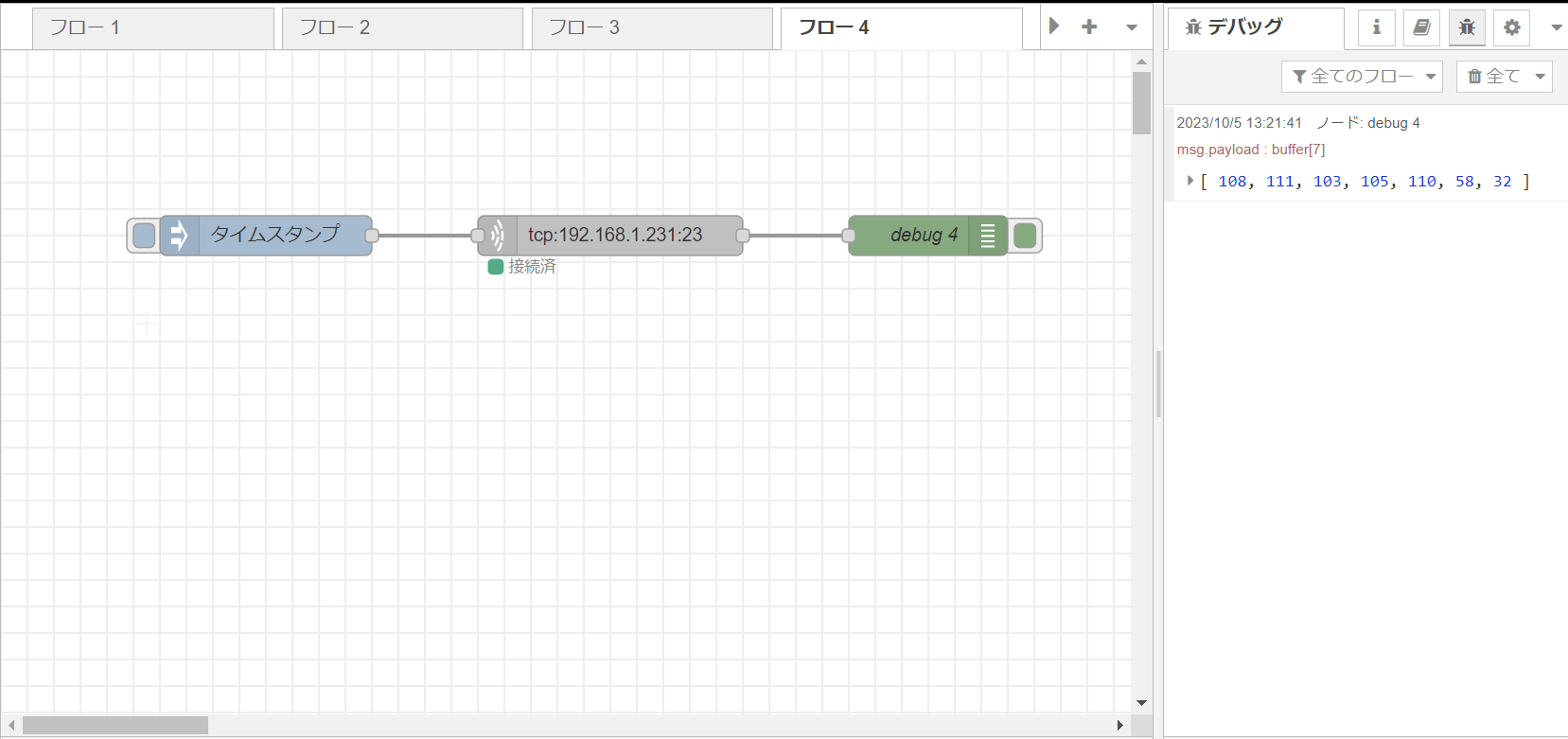Expand the buffer array payload triangle
The width and height of the screenshot is (1568, 739).
tap(1189, 181)
